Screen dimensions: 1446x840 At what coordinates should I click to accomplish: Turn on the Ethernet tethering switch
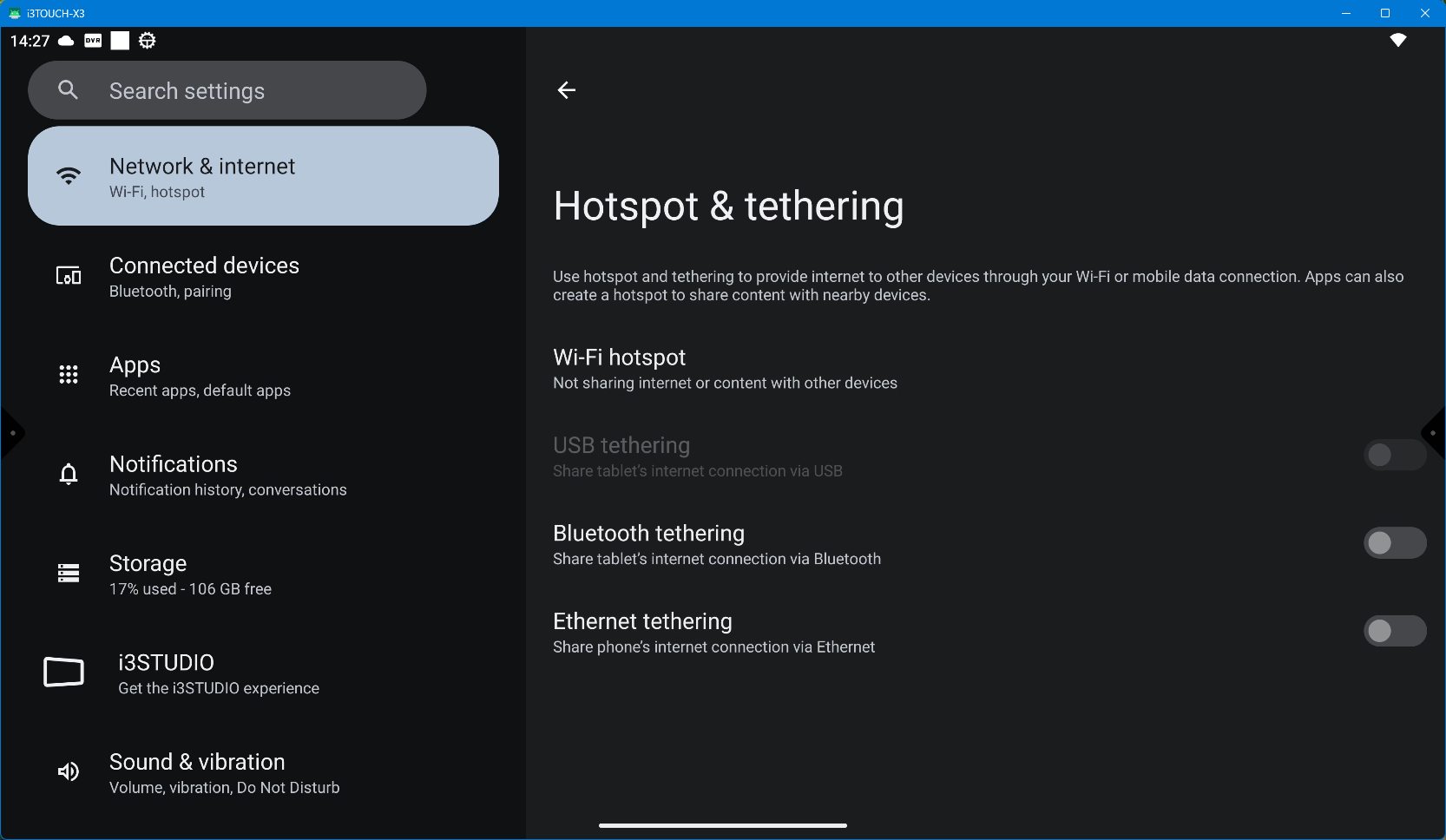[1394, 632]
